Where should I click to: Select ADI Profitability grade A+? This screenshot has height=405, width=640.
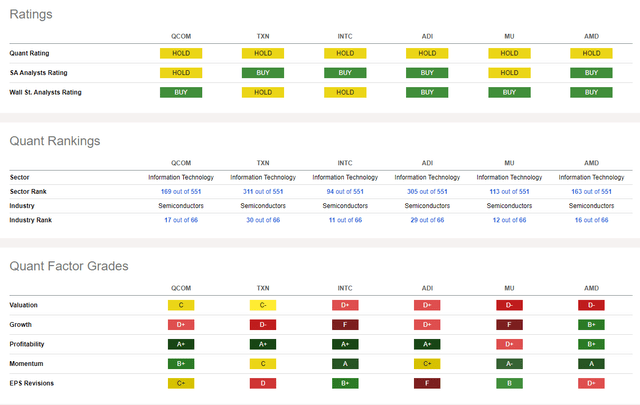[x=427, y=345]
